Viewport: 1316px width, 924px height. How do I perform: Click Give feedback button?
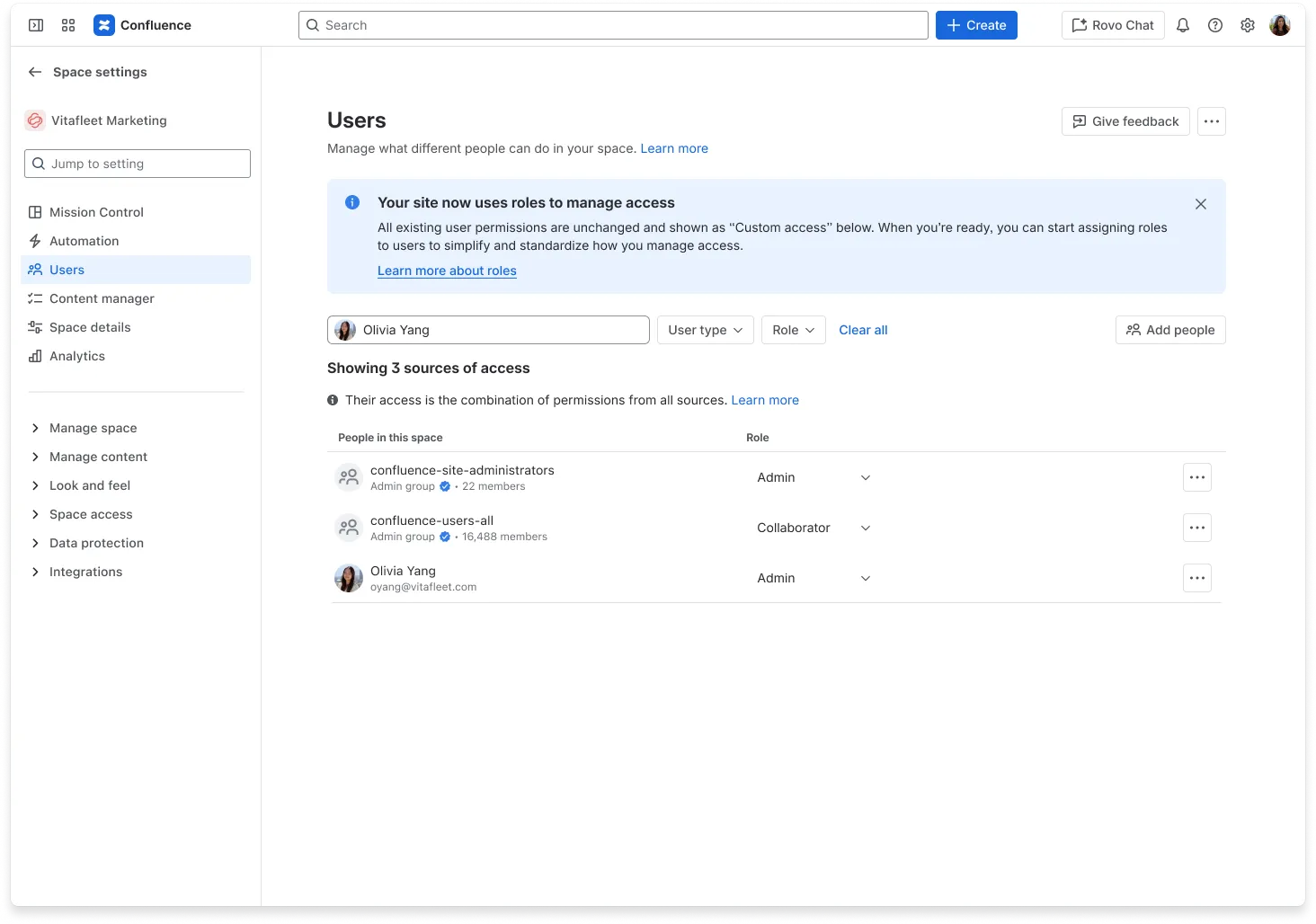pyautogui.click(x=1125, y=121)
